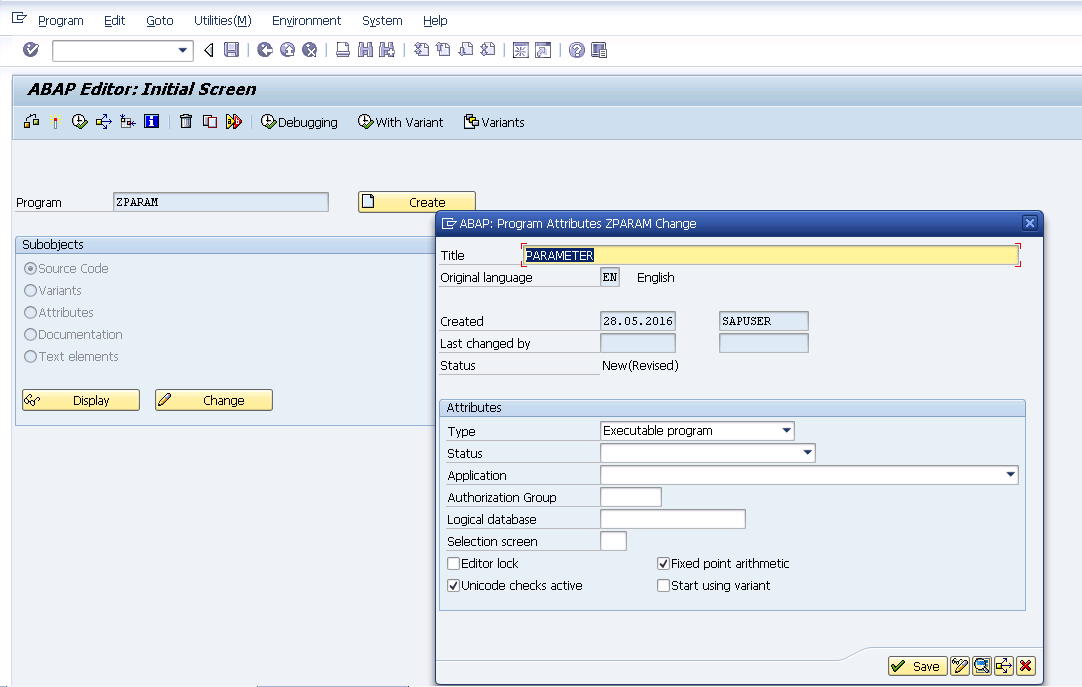
Task: Open the Environment menu
Action: [306, 20]
